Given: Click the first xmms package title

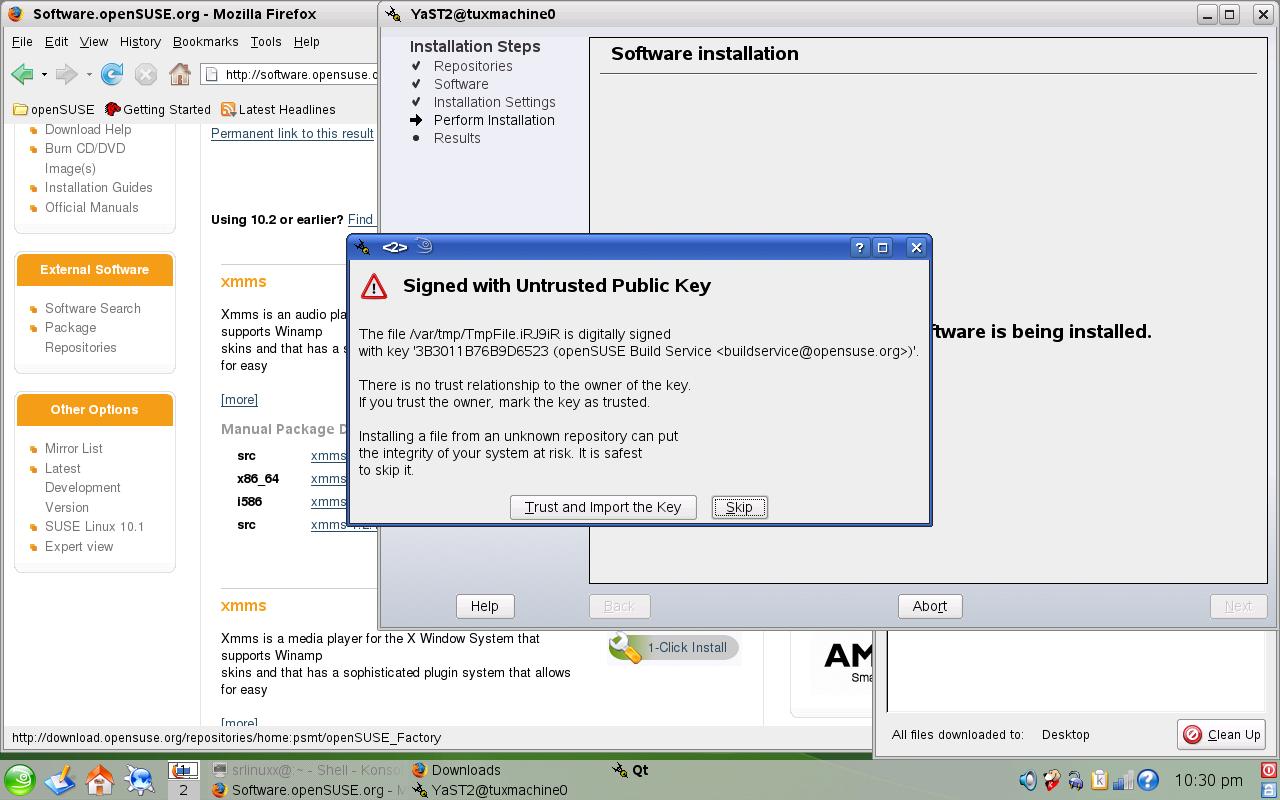Looking at the screenshot, I should (244, 281).
